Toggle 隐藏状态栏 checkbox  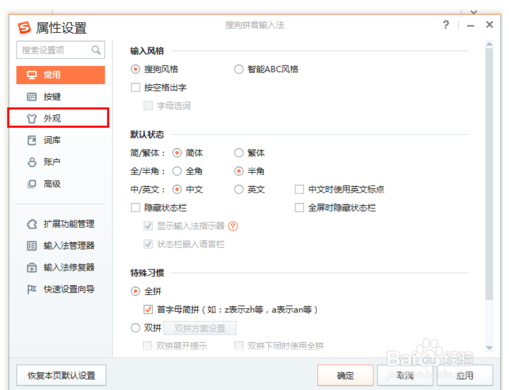point(135,208)
